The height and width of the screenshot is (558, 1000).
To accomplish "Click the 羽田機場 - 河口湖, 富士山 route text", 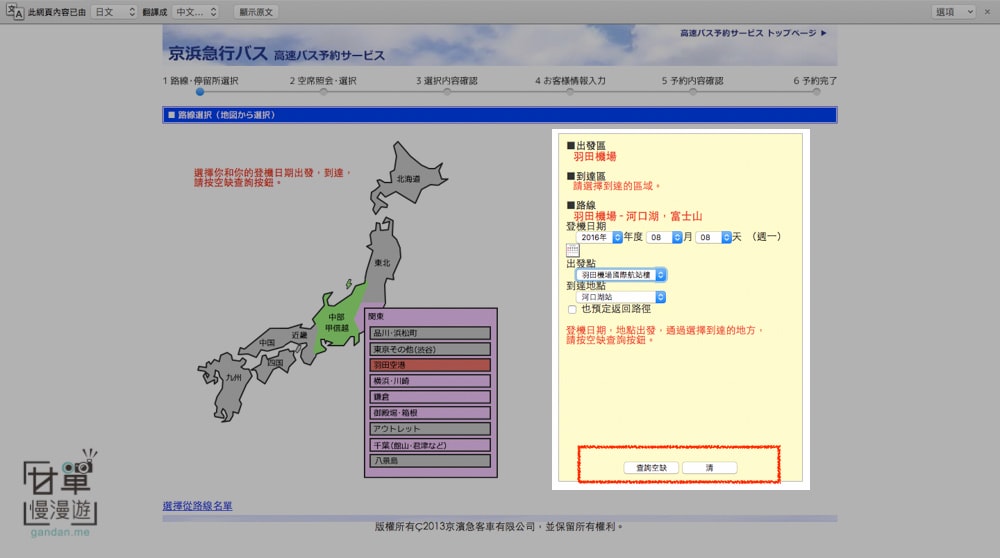I will tap(638, 216).
